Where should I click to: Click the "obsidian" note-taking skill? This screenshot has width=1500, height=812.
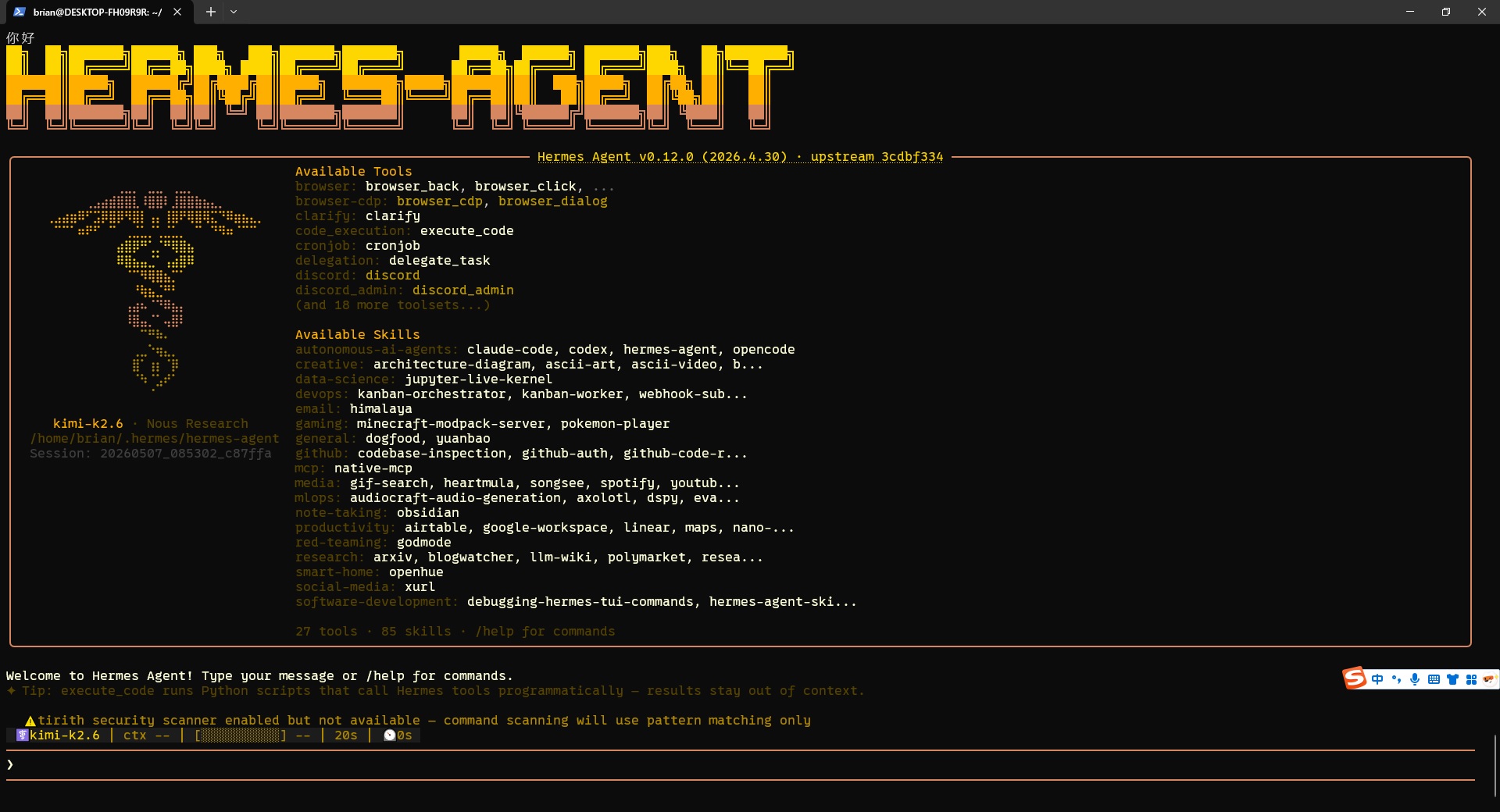point(427,512)
